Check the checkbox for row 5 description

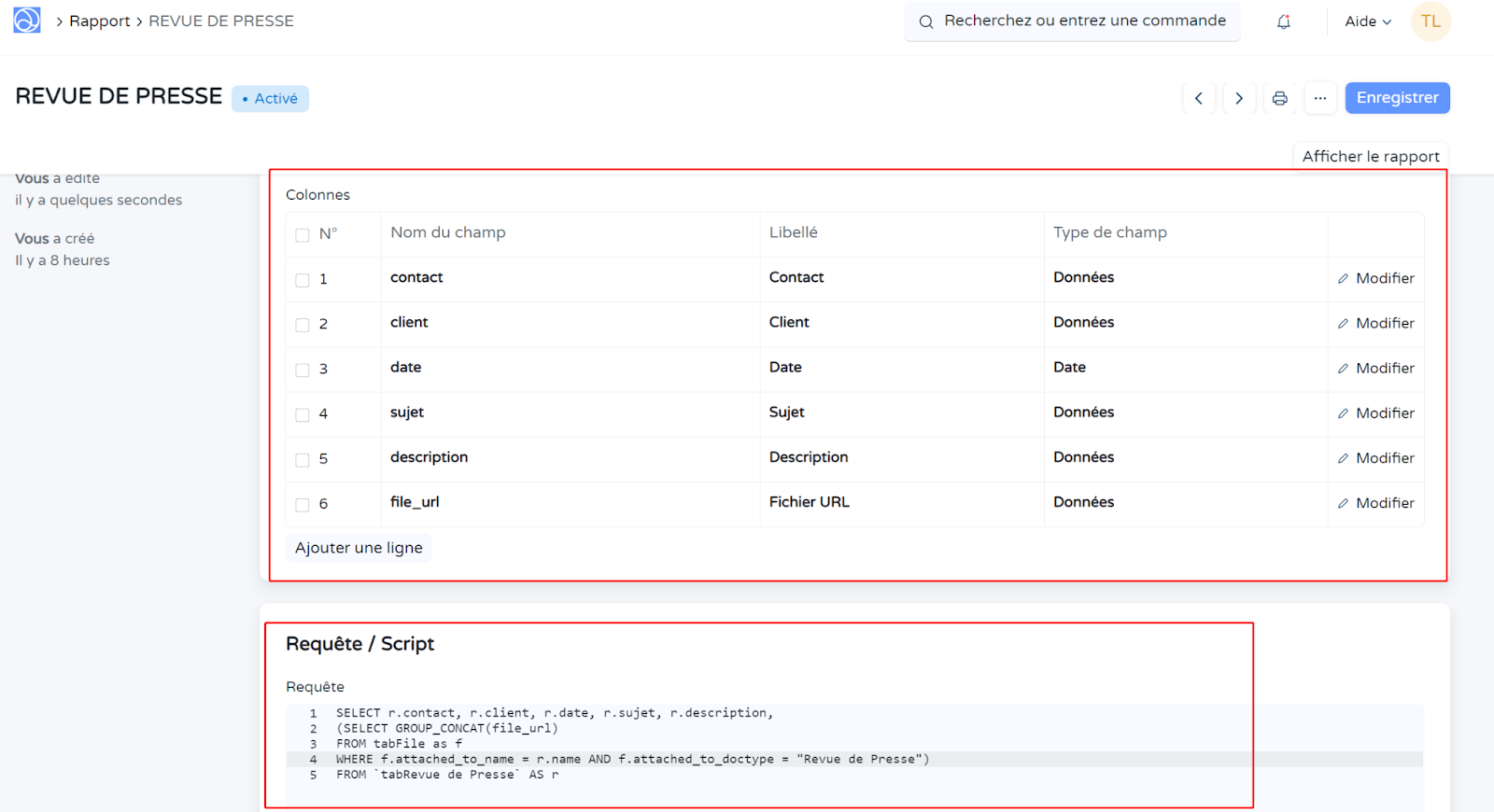[x=303, y=459]
